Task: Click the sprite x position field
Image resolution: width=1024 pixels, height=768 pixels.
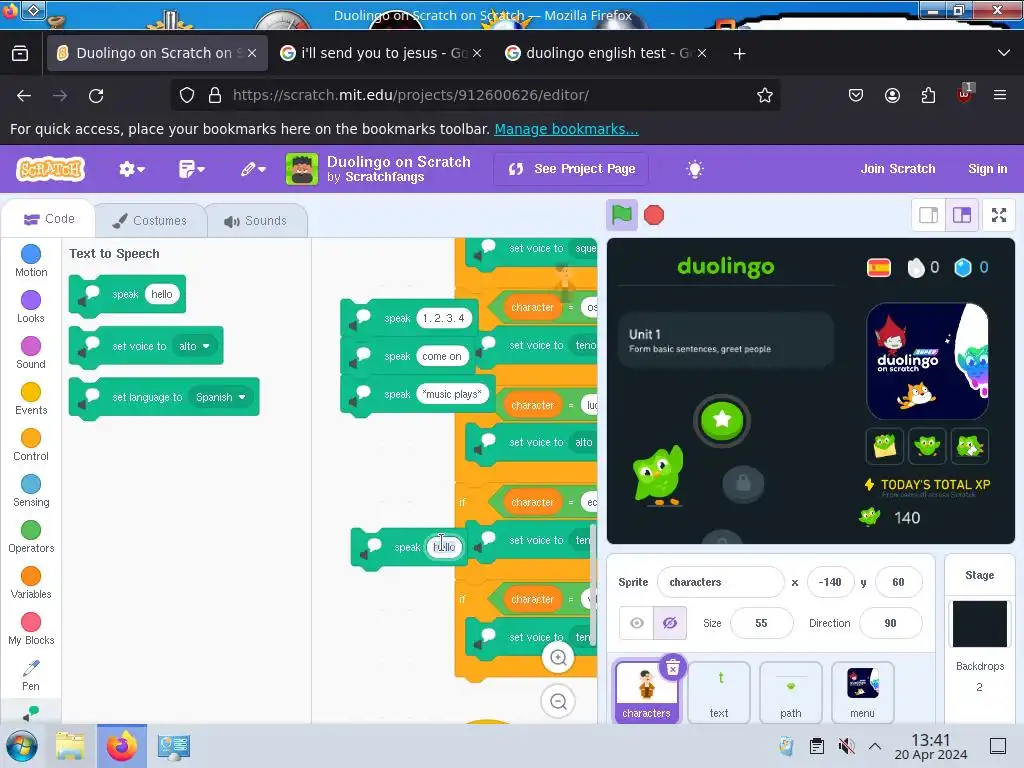Action: (x=830, y=582)
